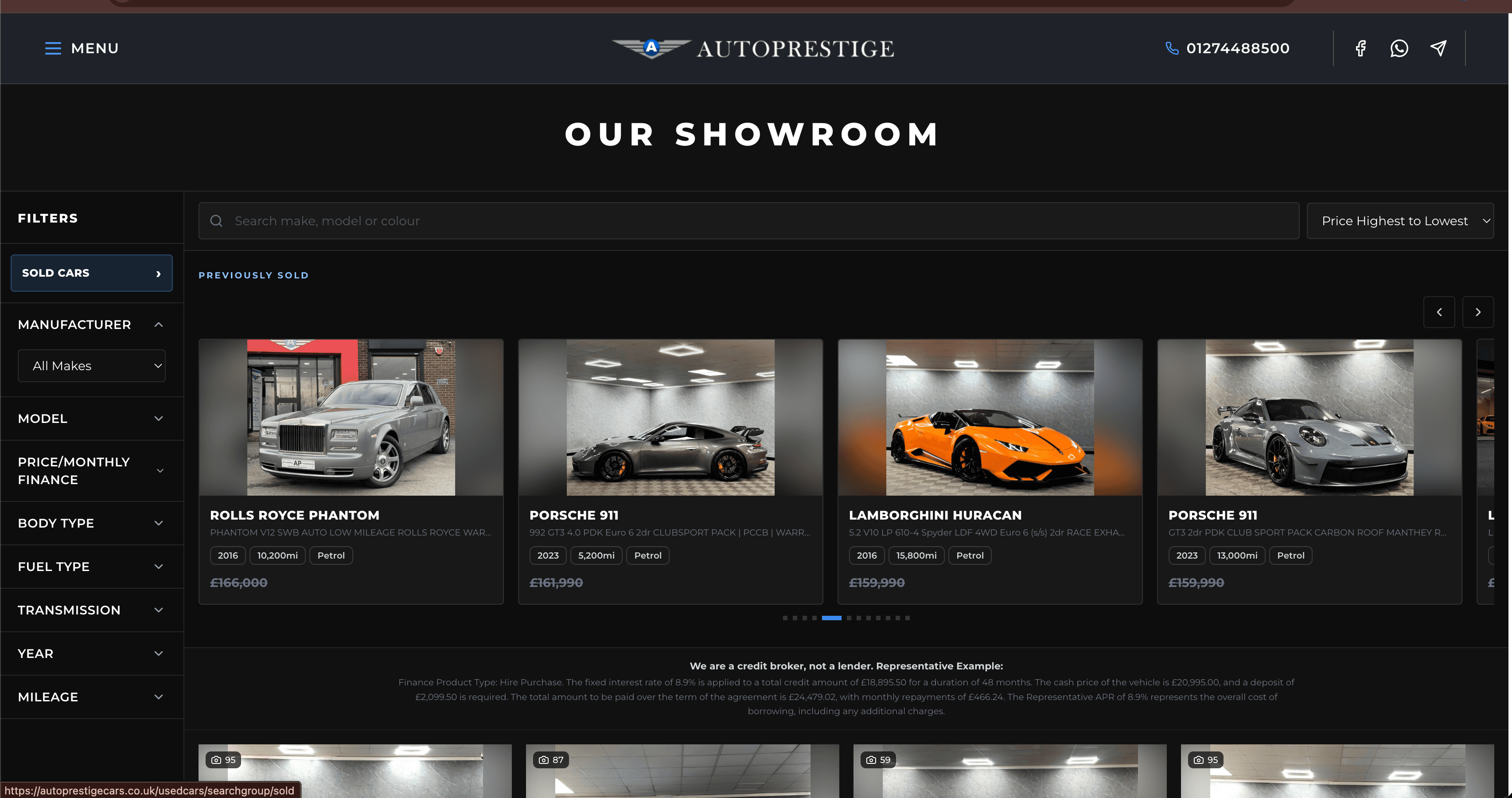This screenshot has height=798, width=1512.
Task: Jump to the first carousel pagination dot
Action: pyautogui.click(x=785, y=618)
